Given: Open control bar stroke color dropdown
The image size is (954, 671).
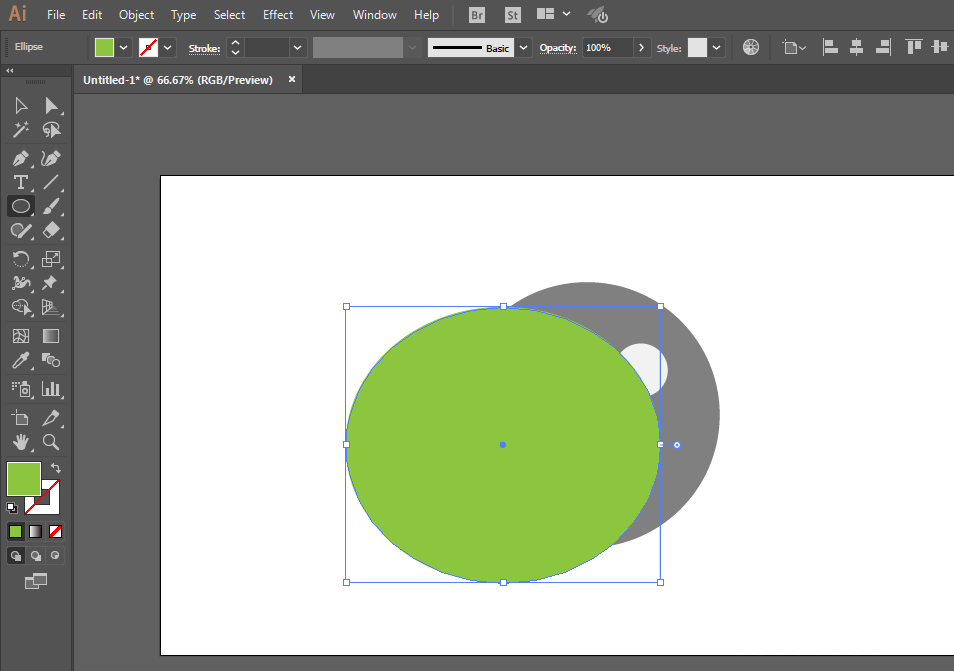Looking at the screenshot, I should click(167, 47).
